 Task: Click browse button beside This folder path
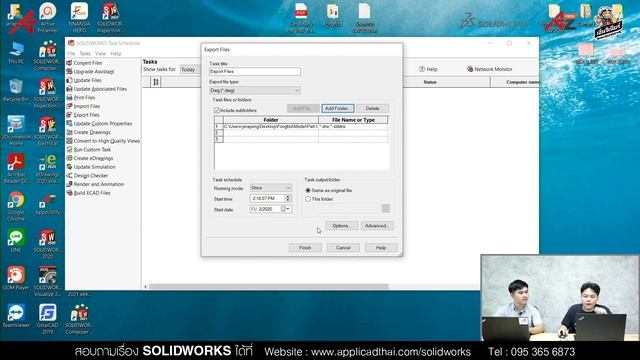pyautogui.click(x=385, y=209)
